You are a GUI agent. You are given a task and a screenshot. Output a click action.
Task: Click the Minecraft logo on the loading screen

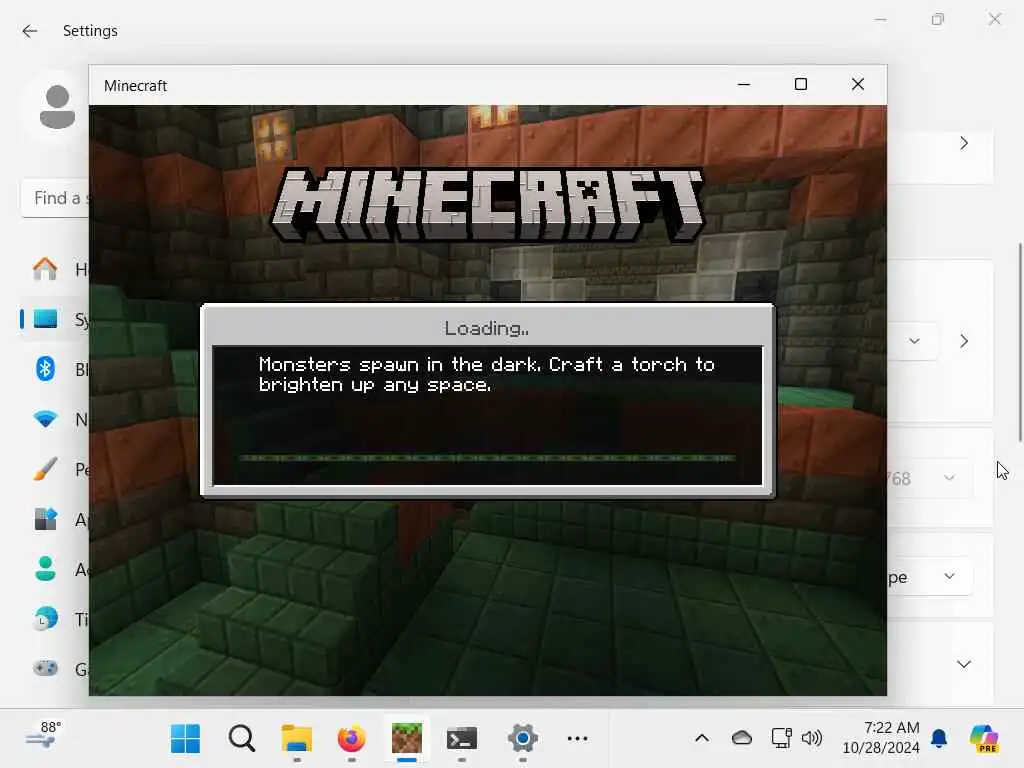[x=488, y=205]
